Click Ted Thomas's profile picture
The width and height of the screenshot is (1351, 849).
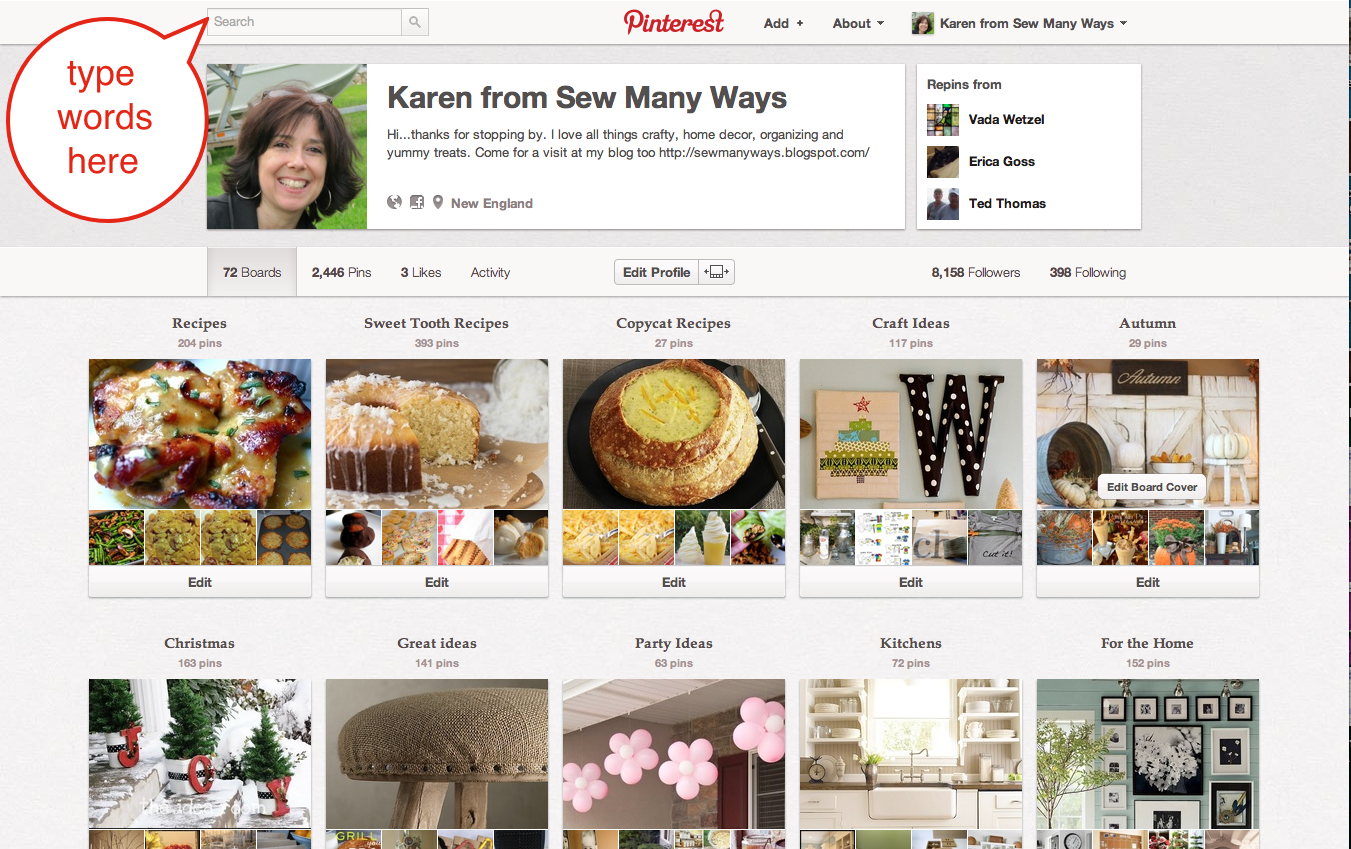click(x=942, y=203)
